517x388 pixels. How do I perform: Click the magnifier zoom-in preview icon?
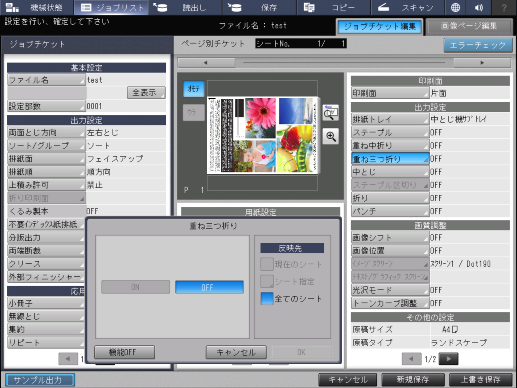click(331, 136)
